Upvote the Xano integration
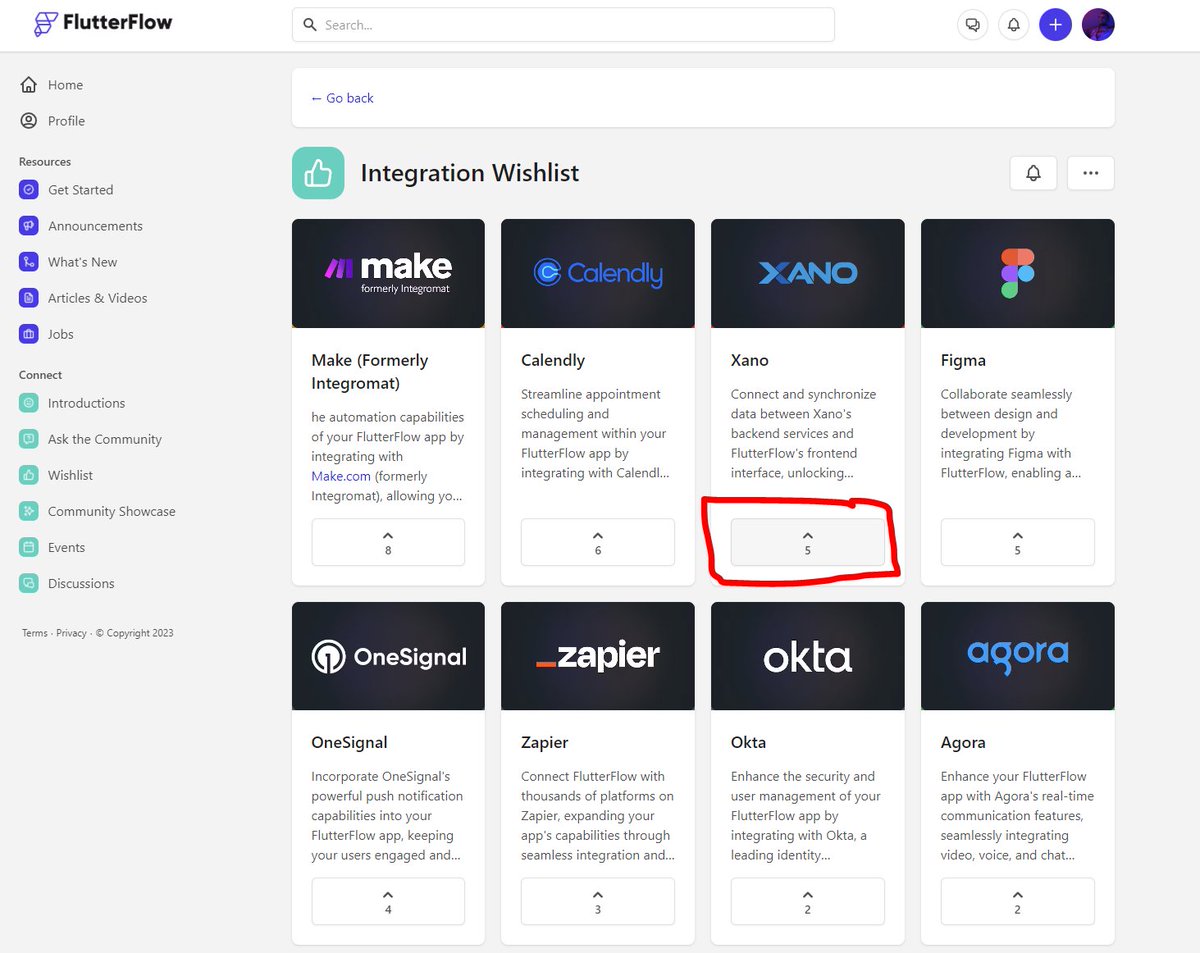1200x953 pixels. point(807,541)
